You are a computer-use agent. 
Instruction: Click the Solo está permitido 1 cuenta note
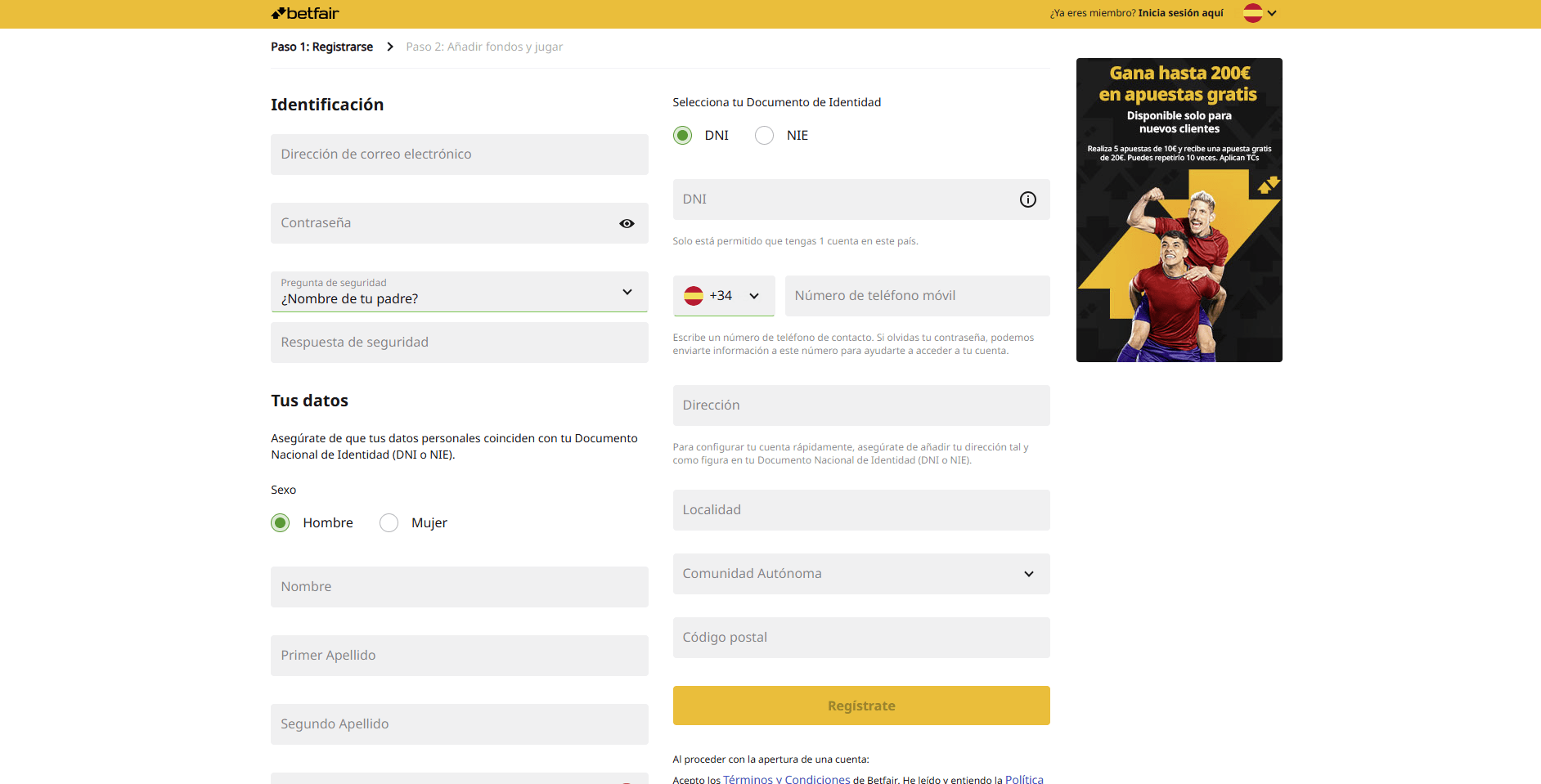795,241
